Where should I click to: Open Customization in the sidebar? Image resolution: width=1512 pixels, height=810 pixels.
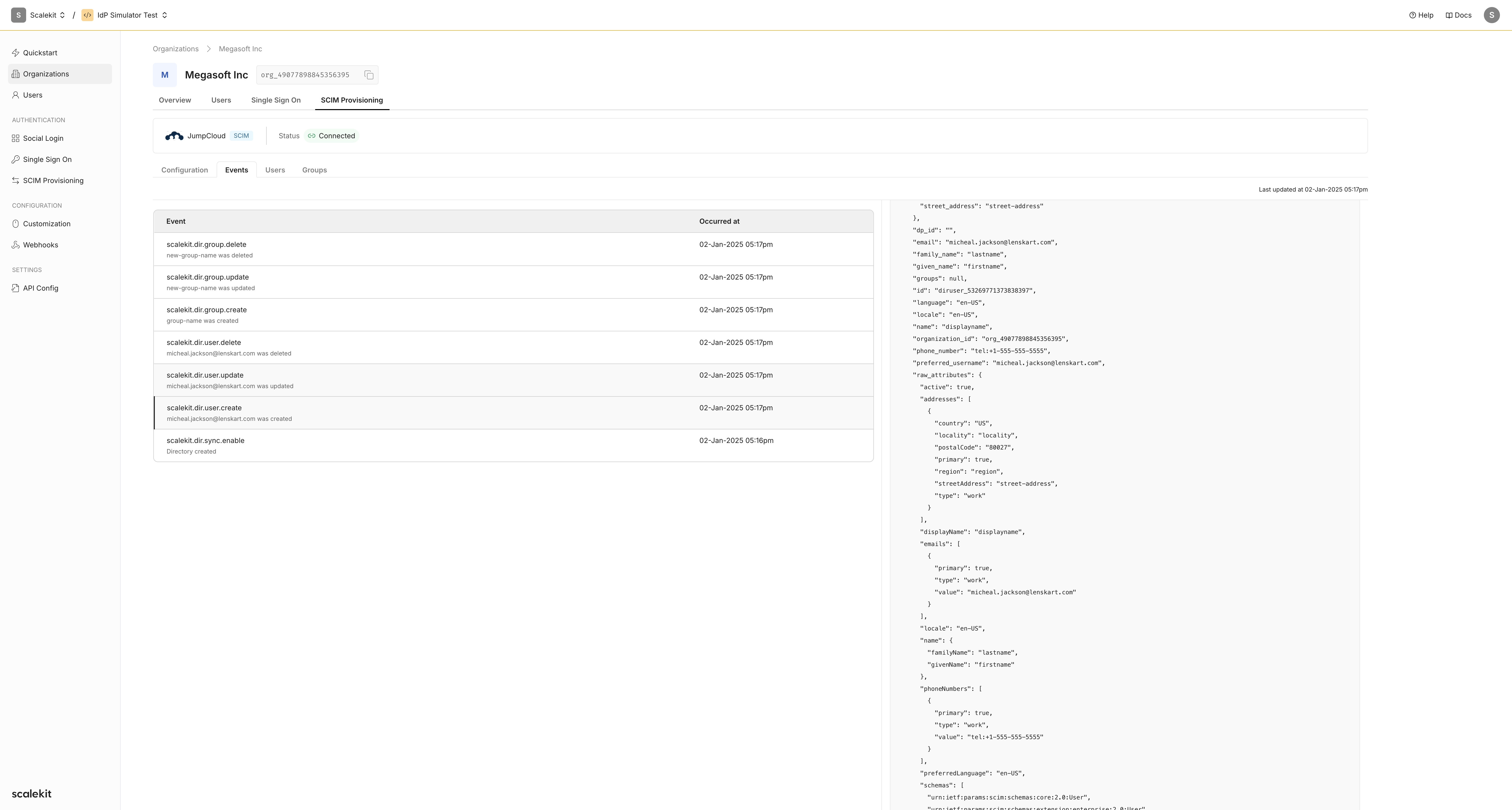(60, 224)
